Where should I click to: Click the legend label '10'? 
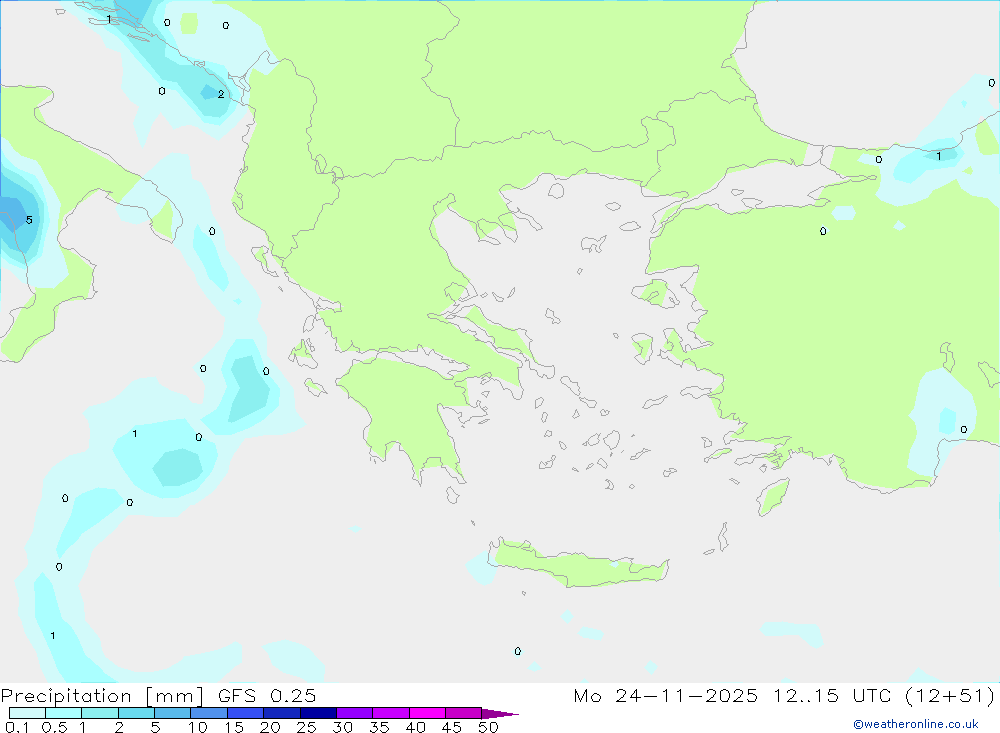tap(197, 727)
